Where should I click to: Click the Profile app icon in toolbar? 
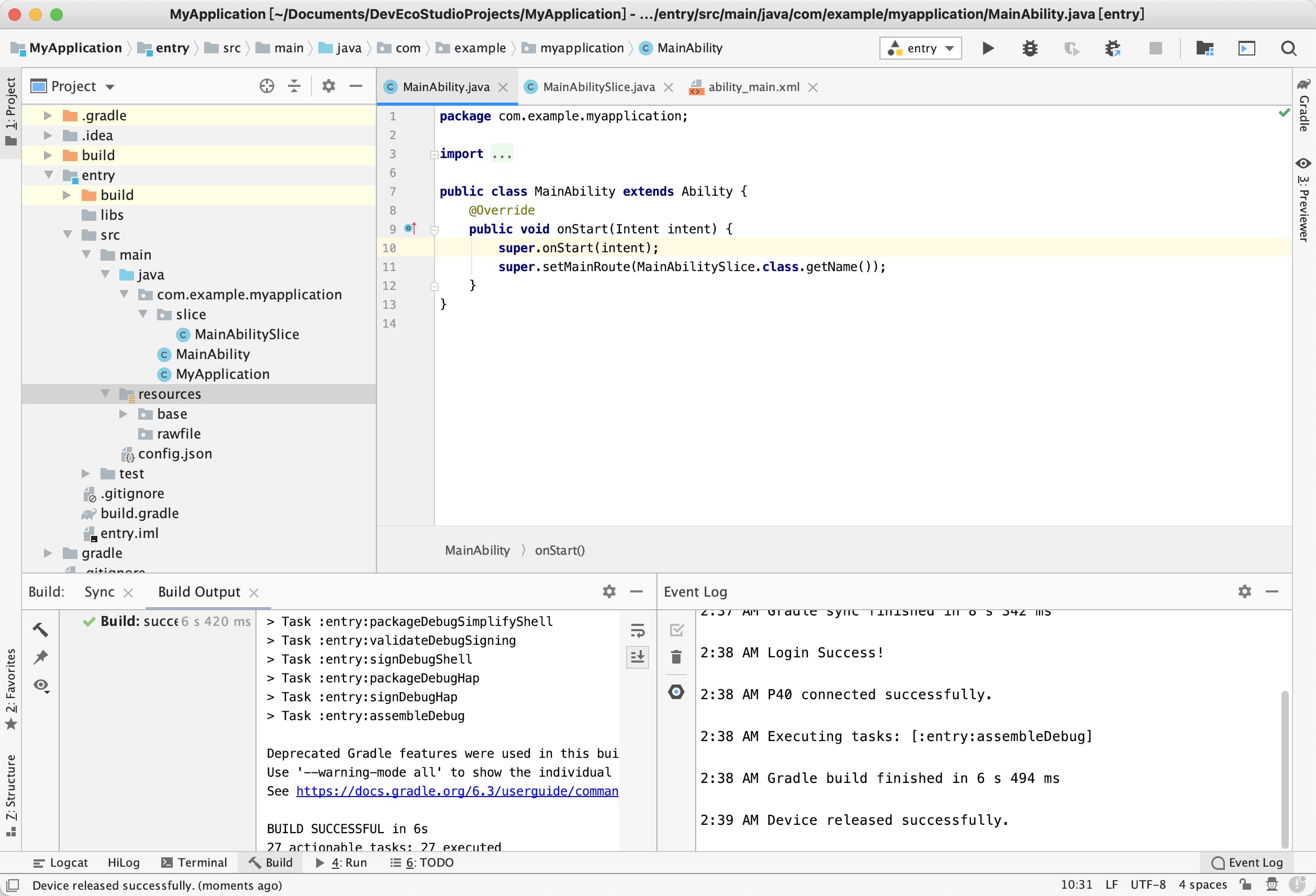tap(1071, 48)
